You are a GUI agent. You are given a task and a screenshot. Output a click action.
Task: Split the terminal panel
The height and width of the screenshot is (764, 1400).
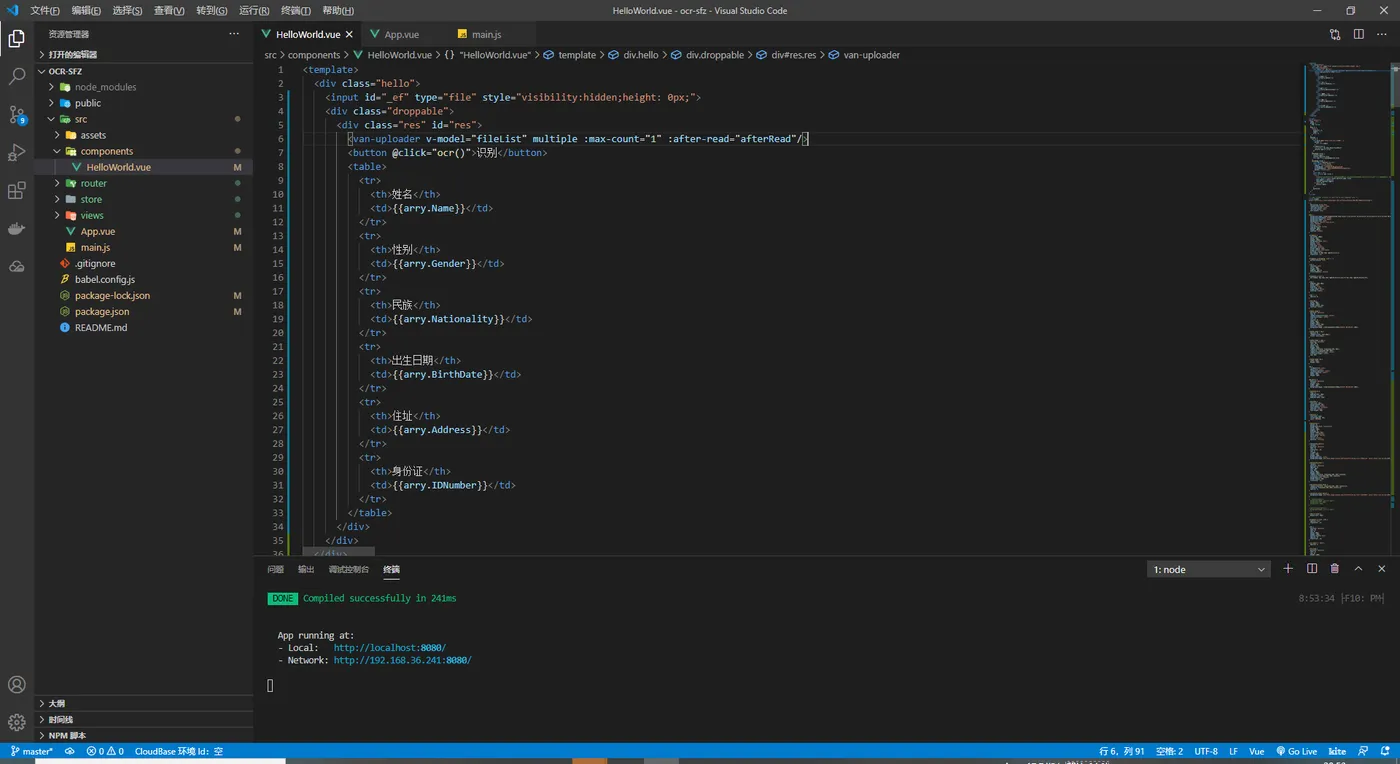click(x=1312, y=568)
